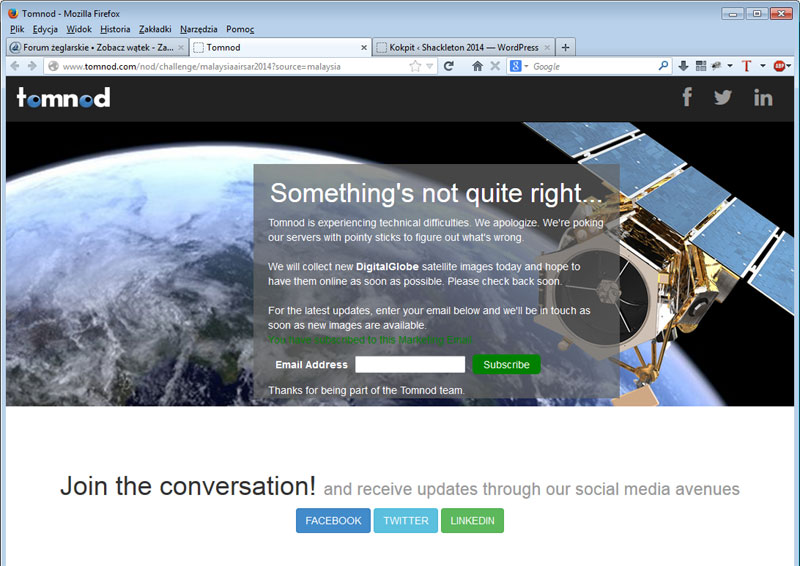
Task: Open the Zakładki menu
Action: [x=155, y=29]
